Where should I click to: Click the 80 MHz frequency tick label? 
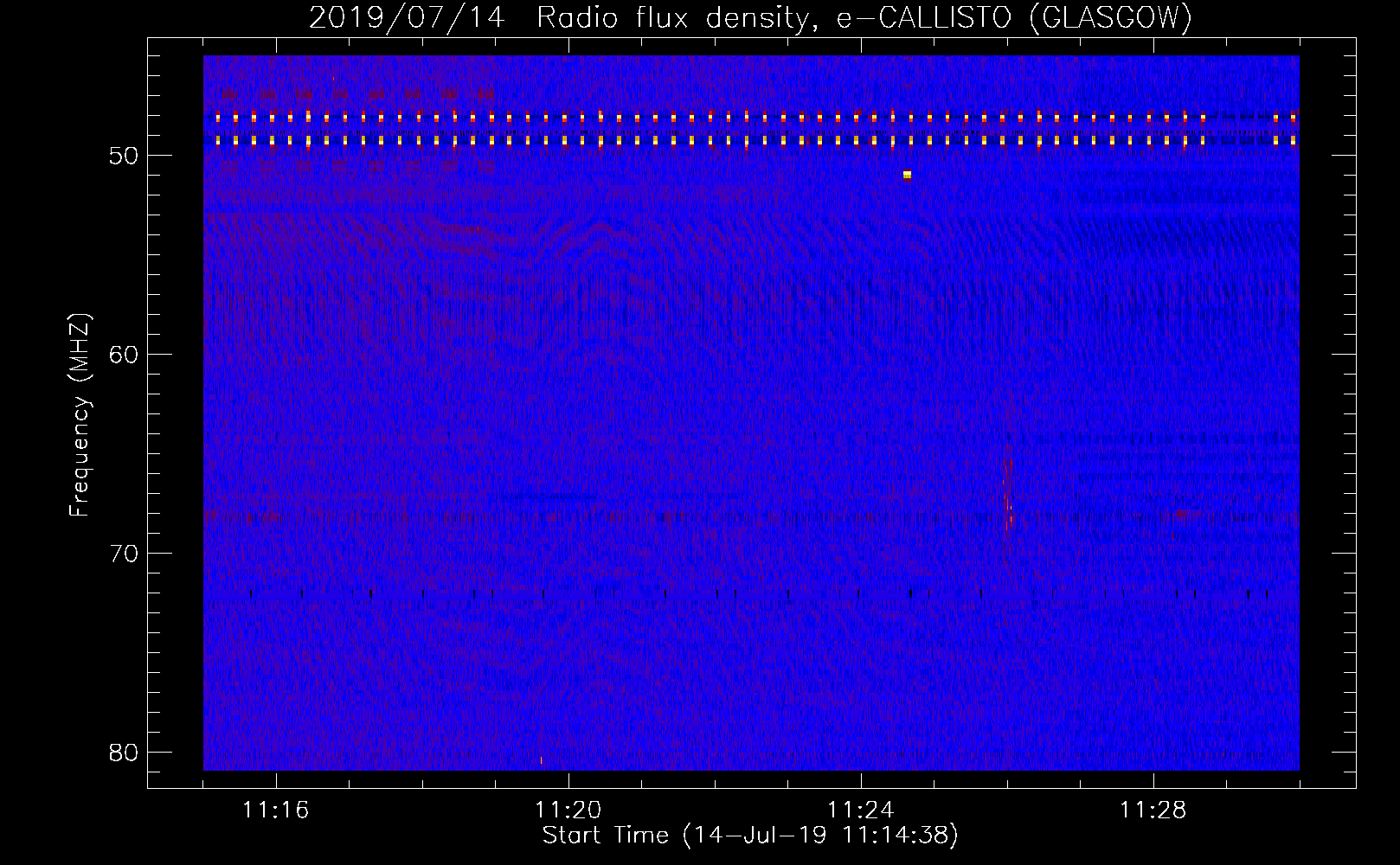(124, 753)
